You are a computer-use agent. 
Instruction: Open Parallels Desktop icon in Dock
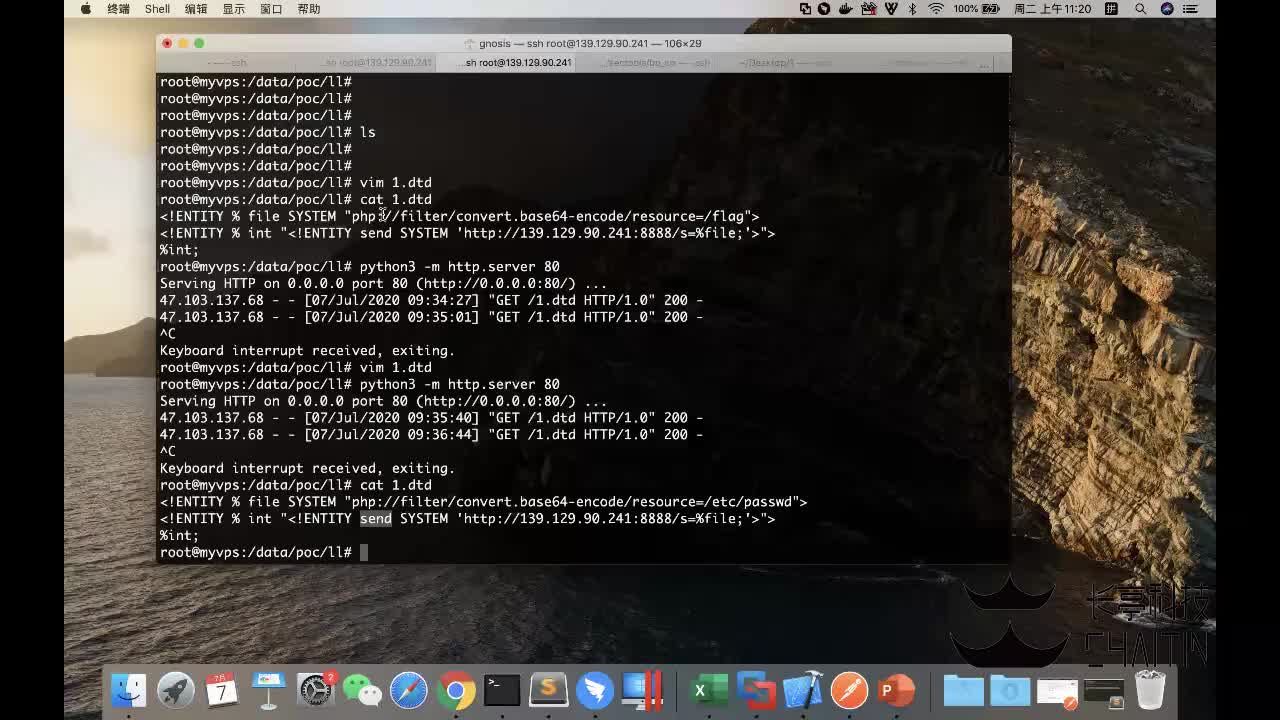click(x=642, y=690)
